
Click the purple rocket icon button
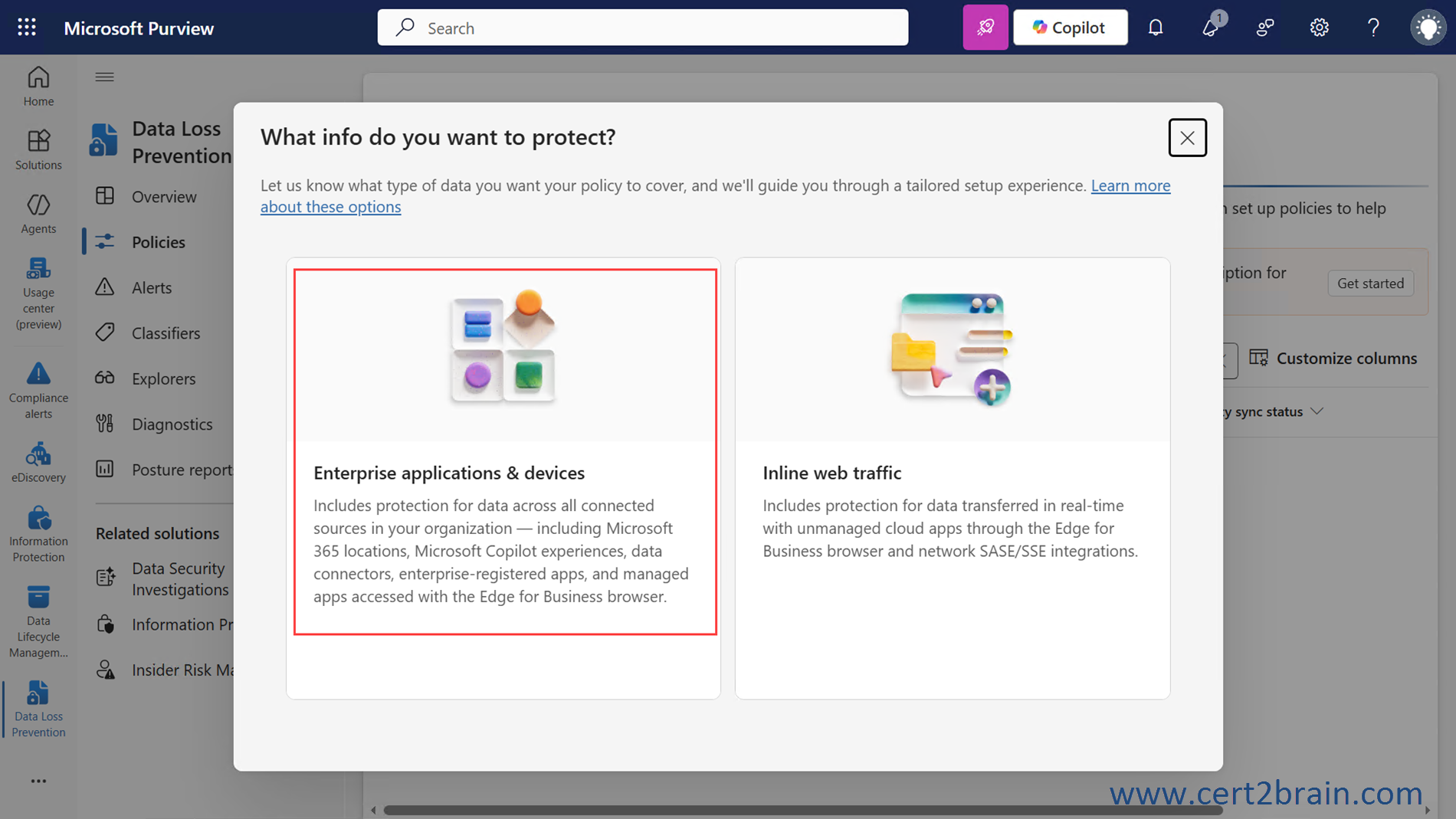pos(985,28)
